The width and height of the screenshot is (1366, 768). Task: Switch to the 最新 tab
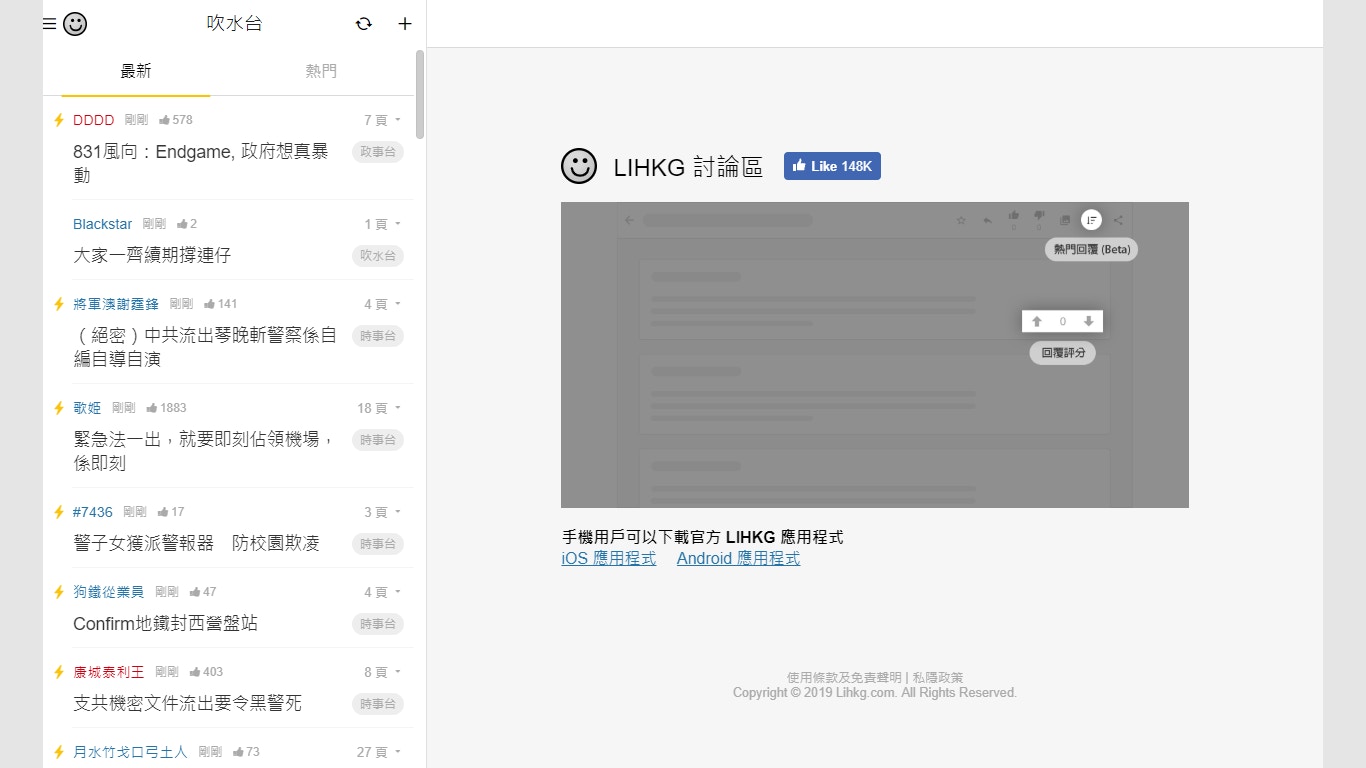coord(136,71)
